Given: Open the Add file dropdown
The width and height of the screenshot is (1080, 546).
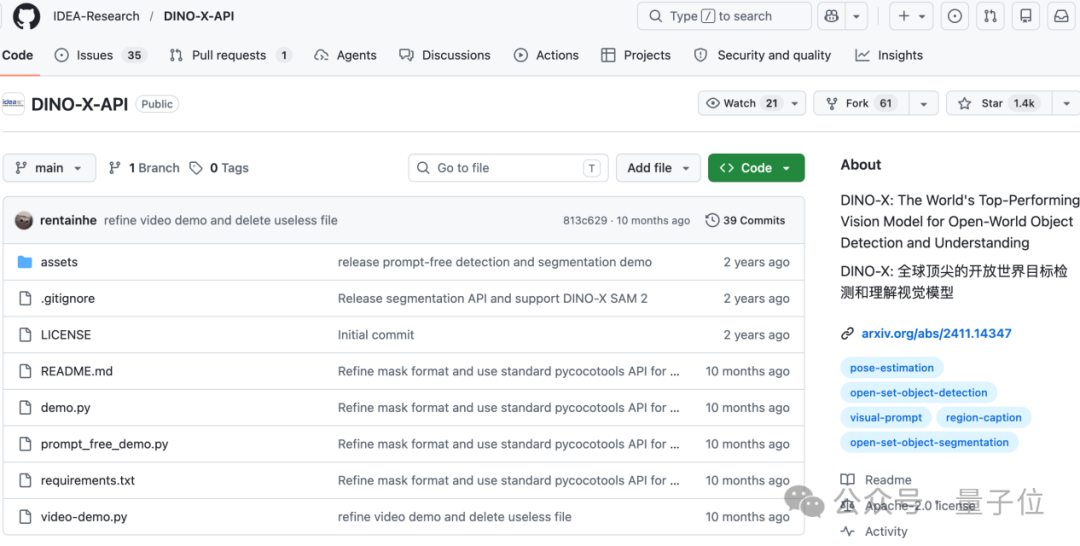Looking at the screenshot, I should [x=658, y=168].
